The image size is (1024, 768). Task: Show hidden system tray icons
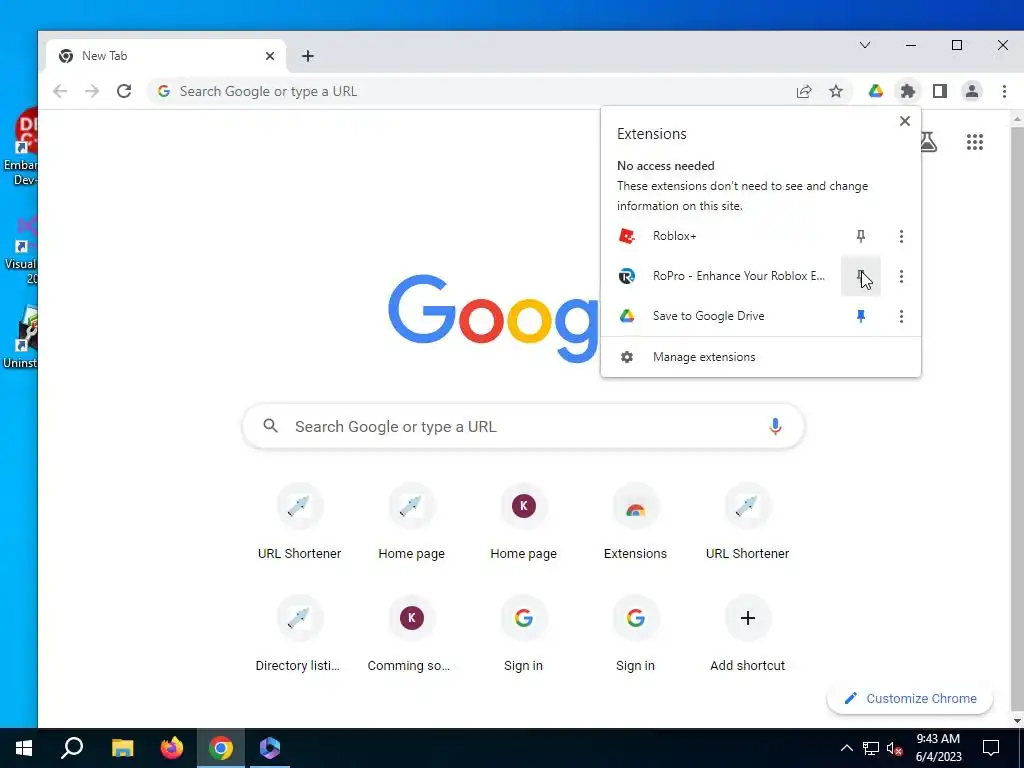coord(846,748)
